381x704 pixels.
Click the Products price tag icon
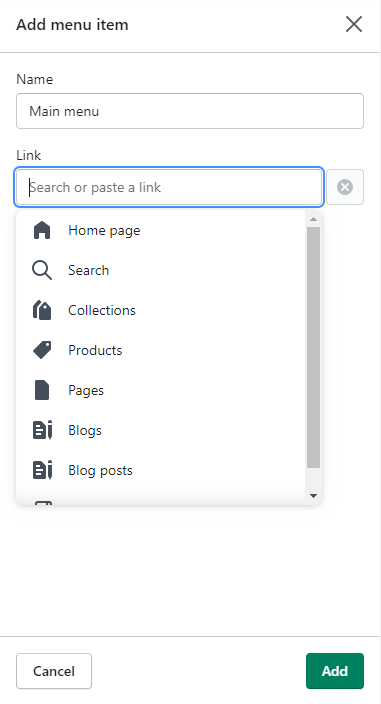[42, 350]
